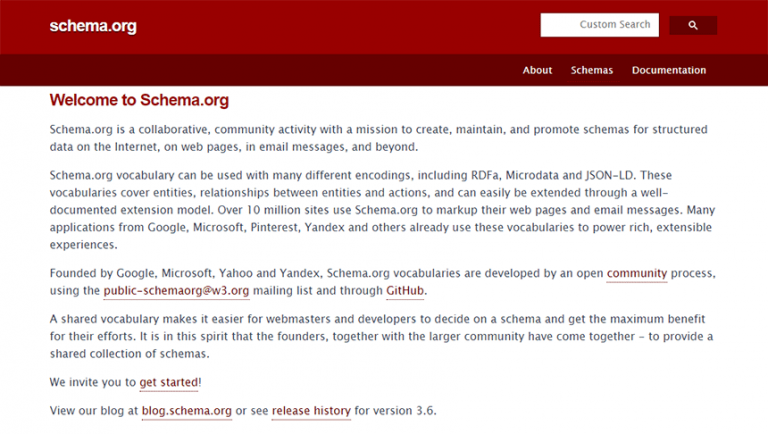
Task: View the release history link
Action: [x=311, y=410]
